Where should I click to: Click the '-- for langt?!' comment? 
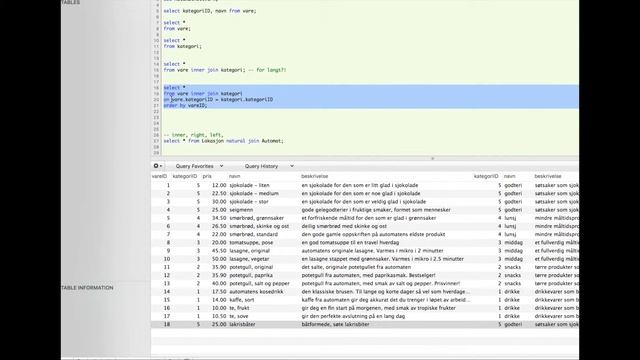click(267, 70)
